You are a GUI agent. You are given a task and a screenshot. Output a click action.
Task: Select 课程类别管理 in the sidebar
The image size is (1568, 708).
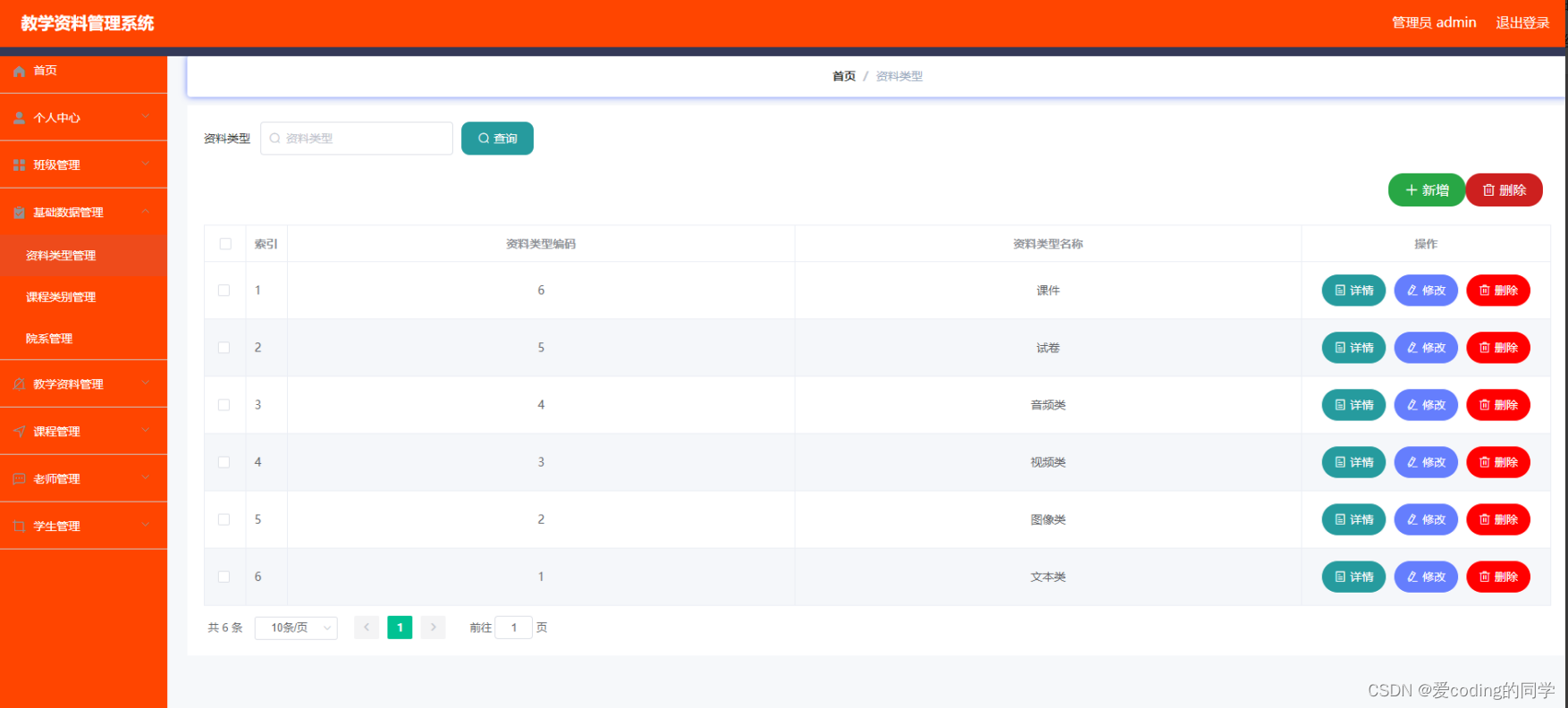point(83,297)
